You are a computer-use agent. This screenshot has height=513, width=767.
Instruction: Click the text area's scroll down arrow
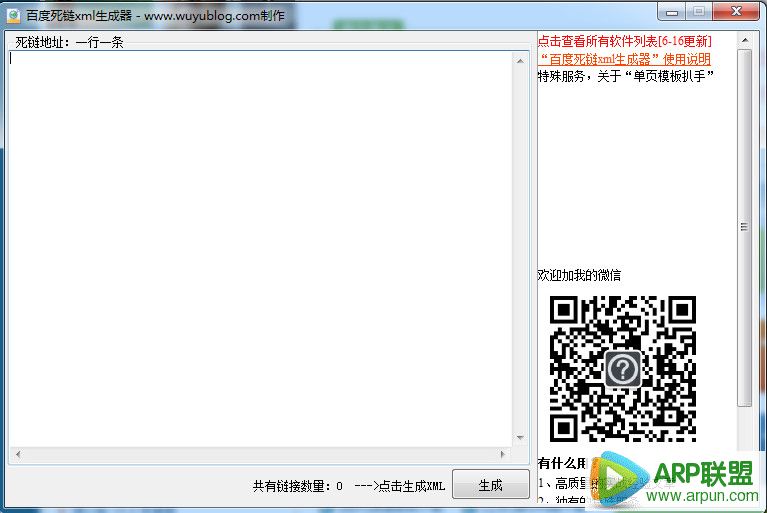point(520,438)
